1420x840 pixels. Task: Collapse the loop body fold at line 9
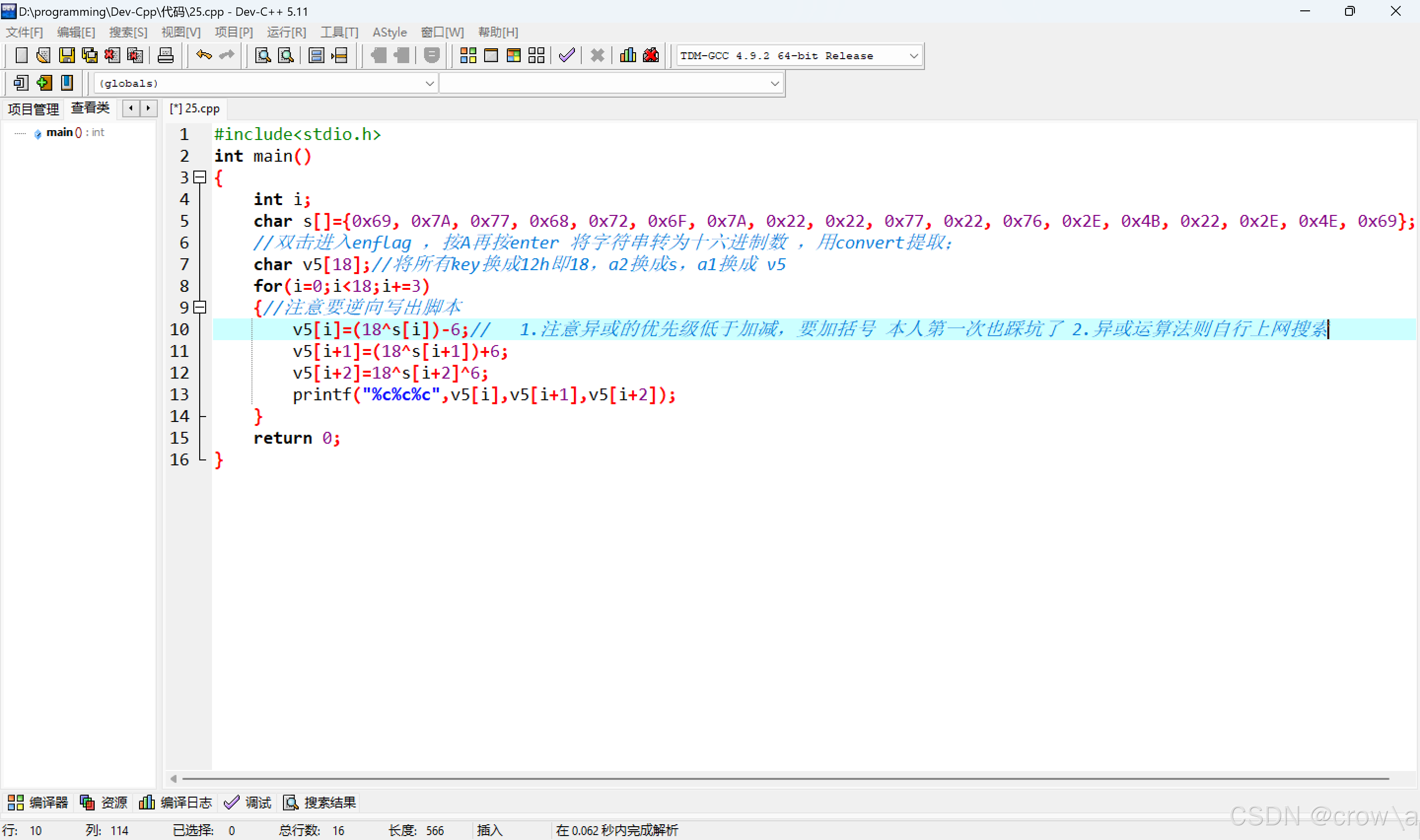(199, 307)
